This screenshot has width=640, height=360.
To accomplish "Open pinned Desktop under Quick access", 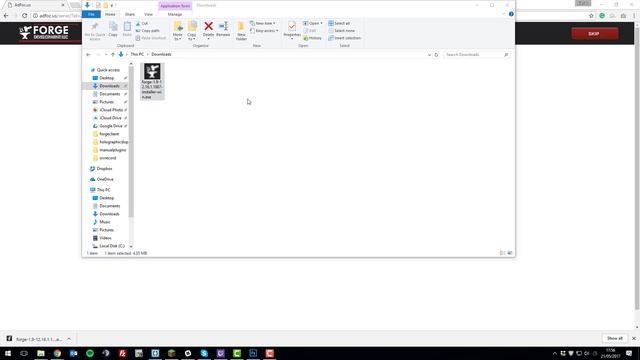I will coord(107,78).
